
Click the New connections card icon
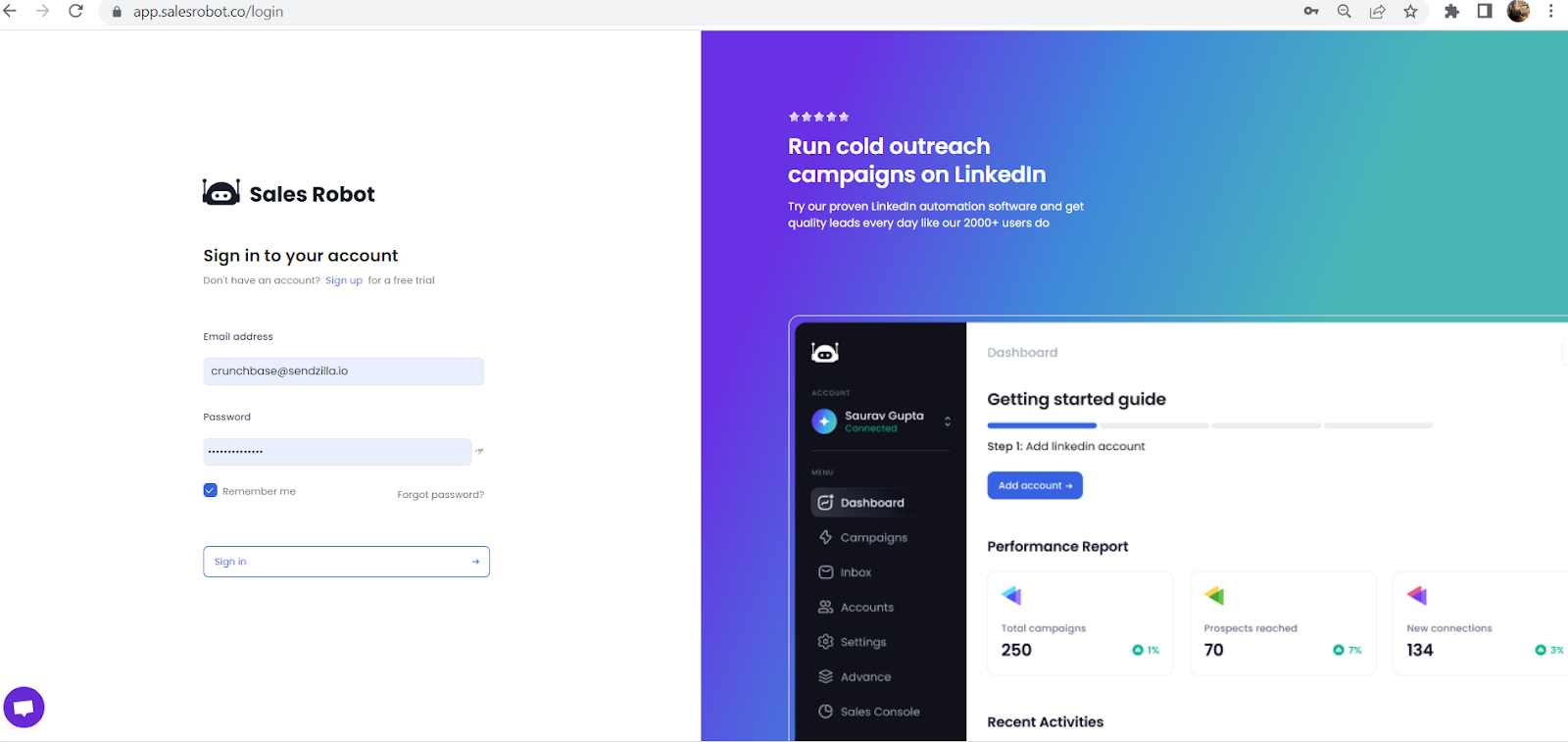pyautogui.click(x=1417, y=595)
